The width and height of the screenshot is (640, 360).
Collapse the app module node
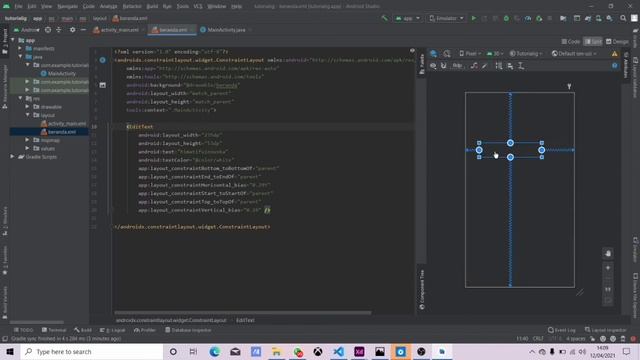point(13,40)
